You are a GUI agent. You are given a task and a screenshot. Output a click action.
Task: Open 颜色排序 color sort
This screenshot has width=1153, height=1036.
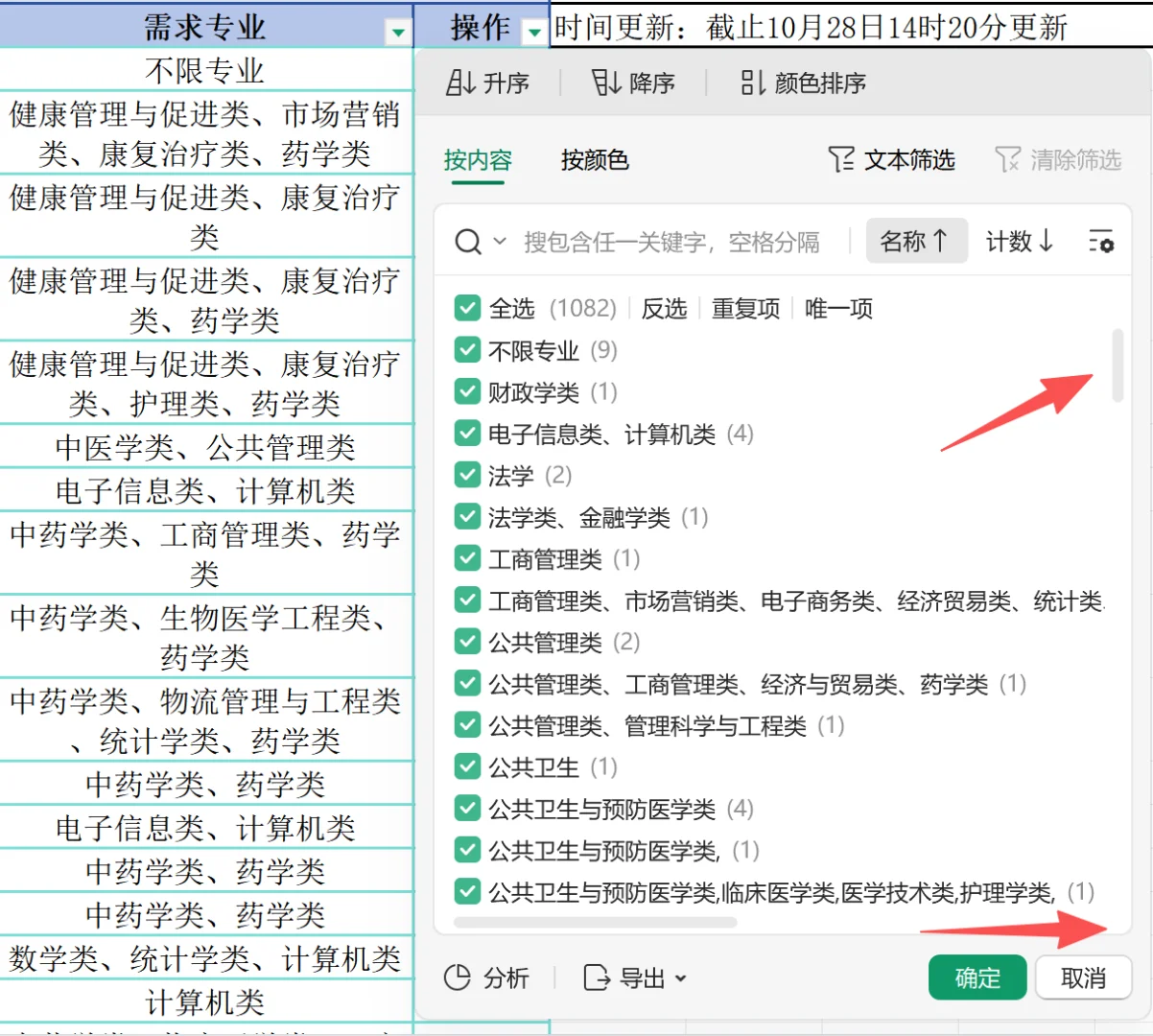pos(803,83)
